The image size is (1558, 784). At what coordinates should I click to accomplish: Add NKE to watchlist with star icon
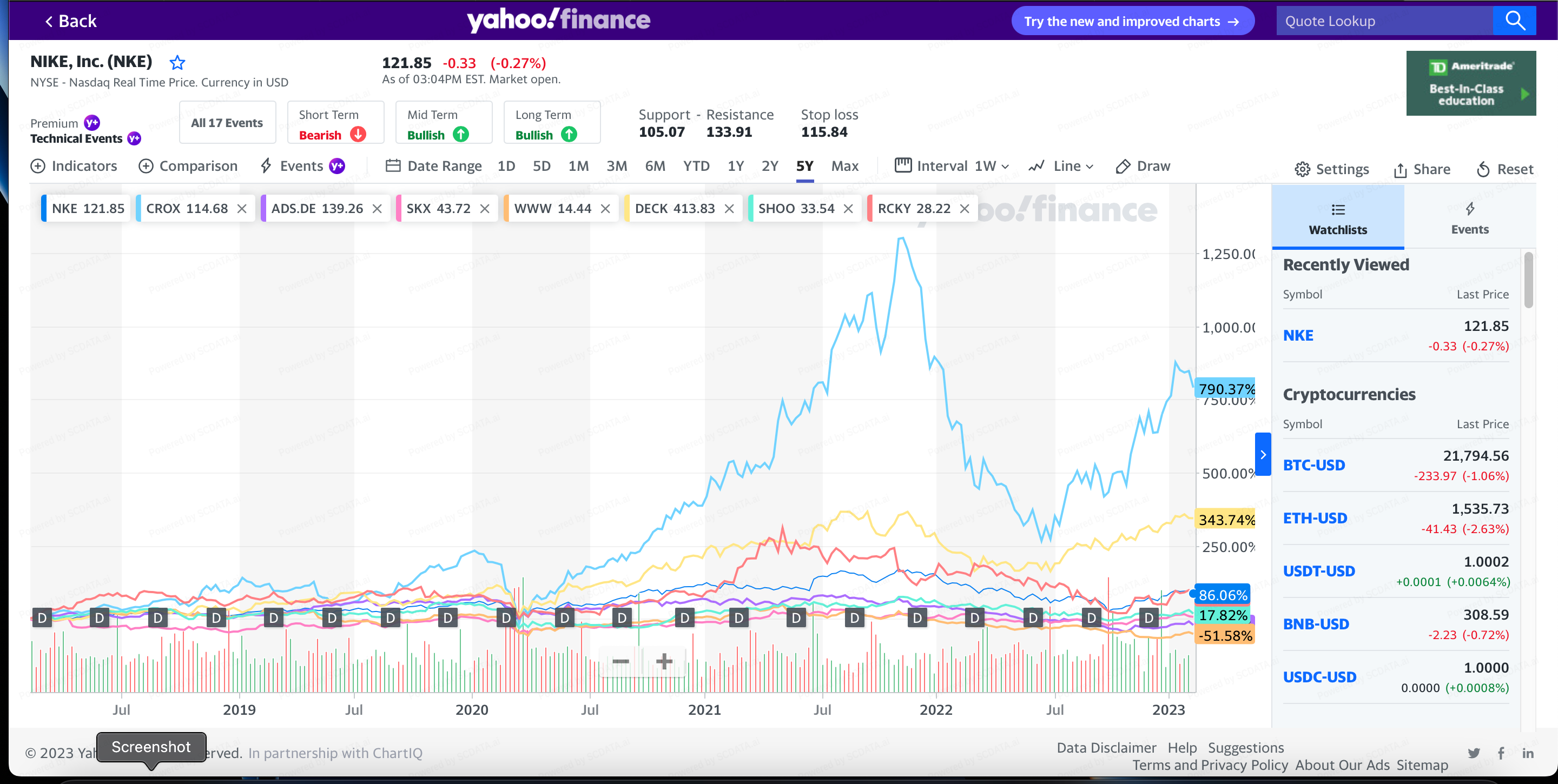coord(177,63)
